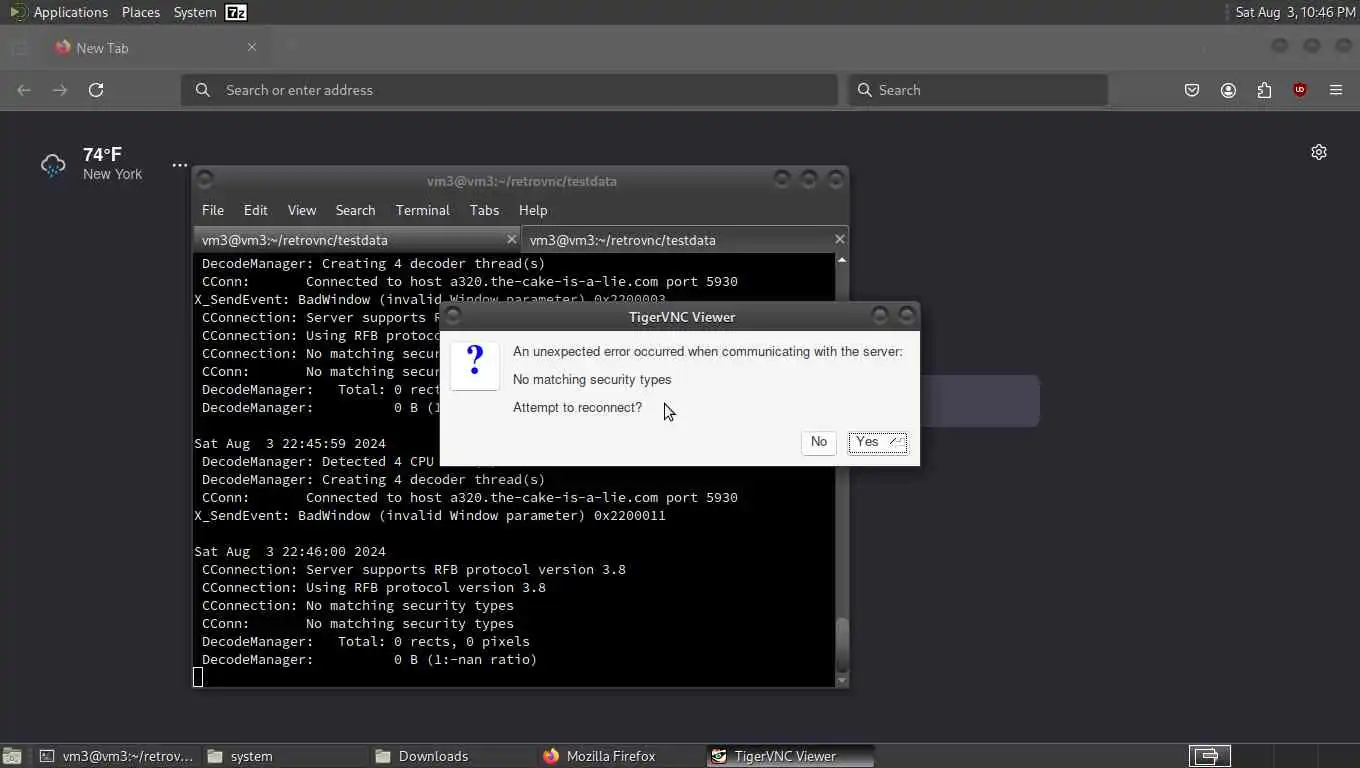Open the terminal View menu
1360x768 pixels.
tap(302, 210)
